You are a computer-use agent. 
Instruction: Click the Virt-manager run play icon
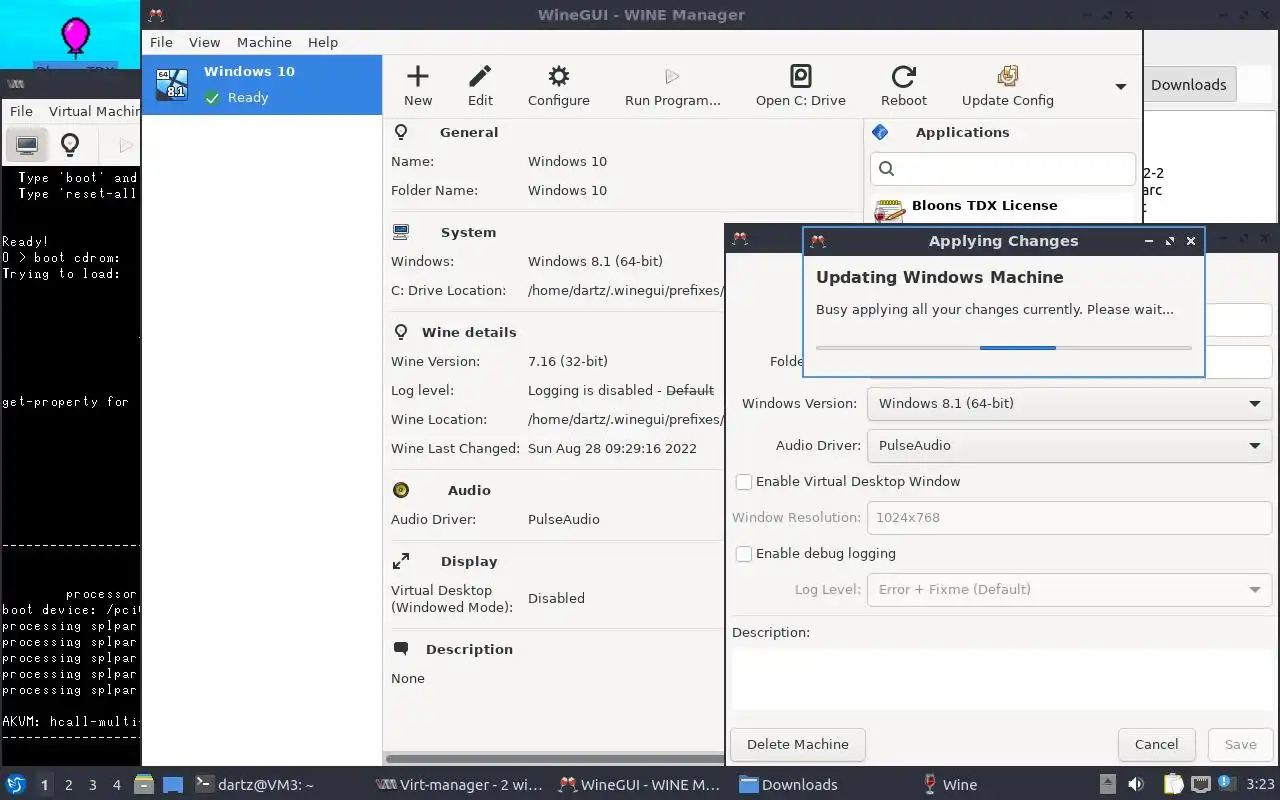click(125, 146)
